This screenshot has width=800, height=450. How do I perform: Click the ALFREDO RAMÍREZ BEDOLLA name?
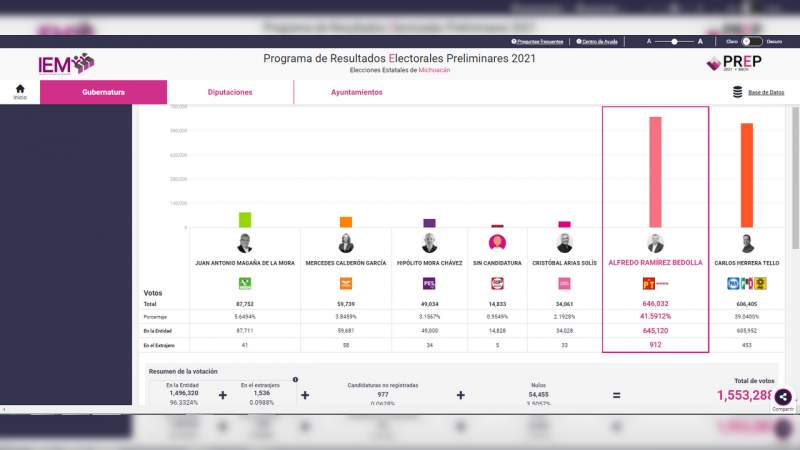(655, 263)
